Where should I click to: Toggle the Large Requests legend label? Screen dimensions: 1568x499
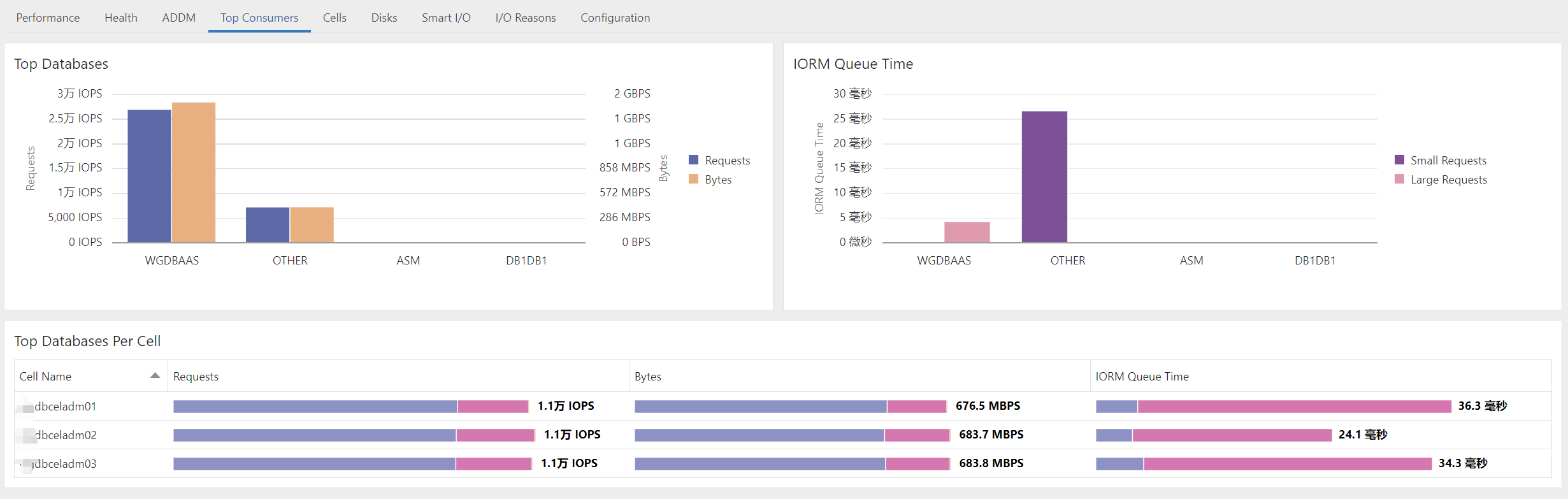1449,180
